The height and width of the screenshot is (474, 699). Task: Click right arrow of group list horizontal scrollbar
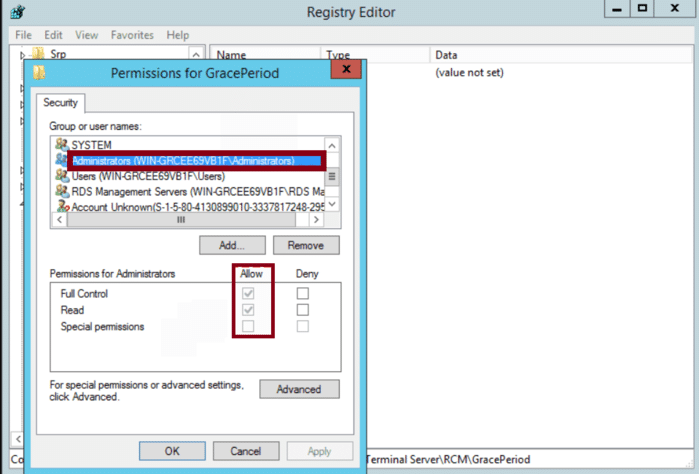[316, 219]
